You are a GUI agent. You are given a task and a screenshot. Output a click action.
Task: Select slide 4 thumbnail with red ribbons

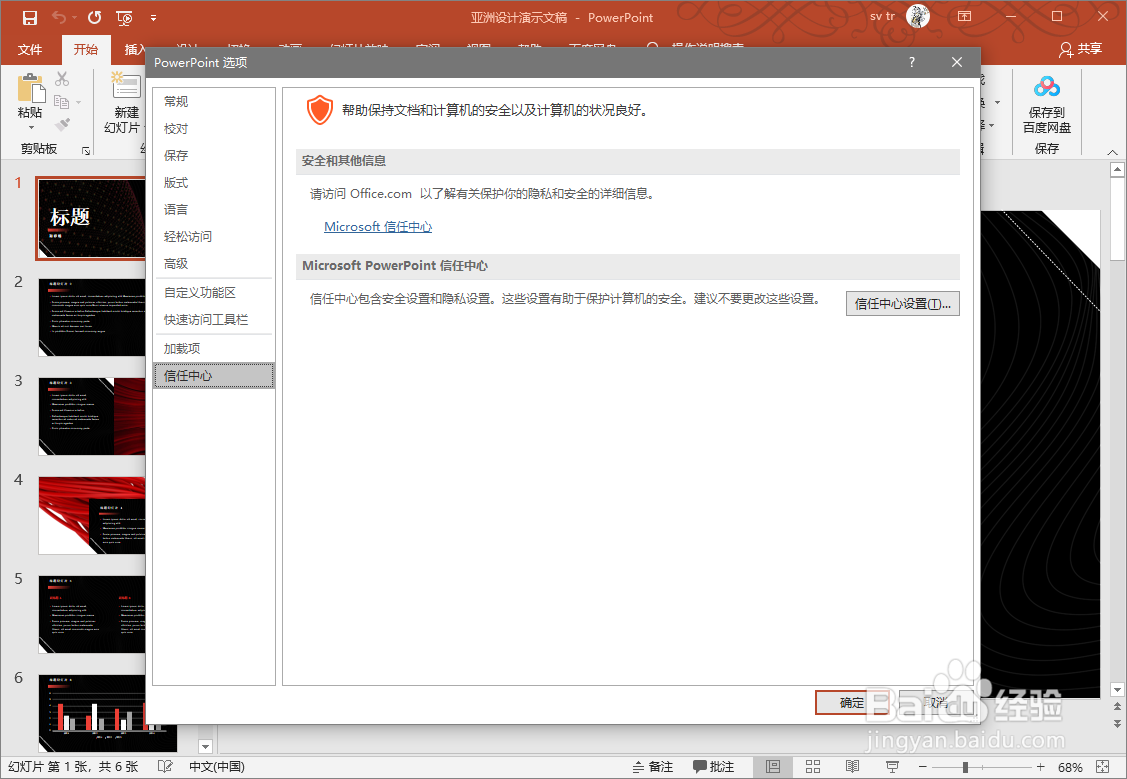tap(92, 515)
